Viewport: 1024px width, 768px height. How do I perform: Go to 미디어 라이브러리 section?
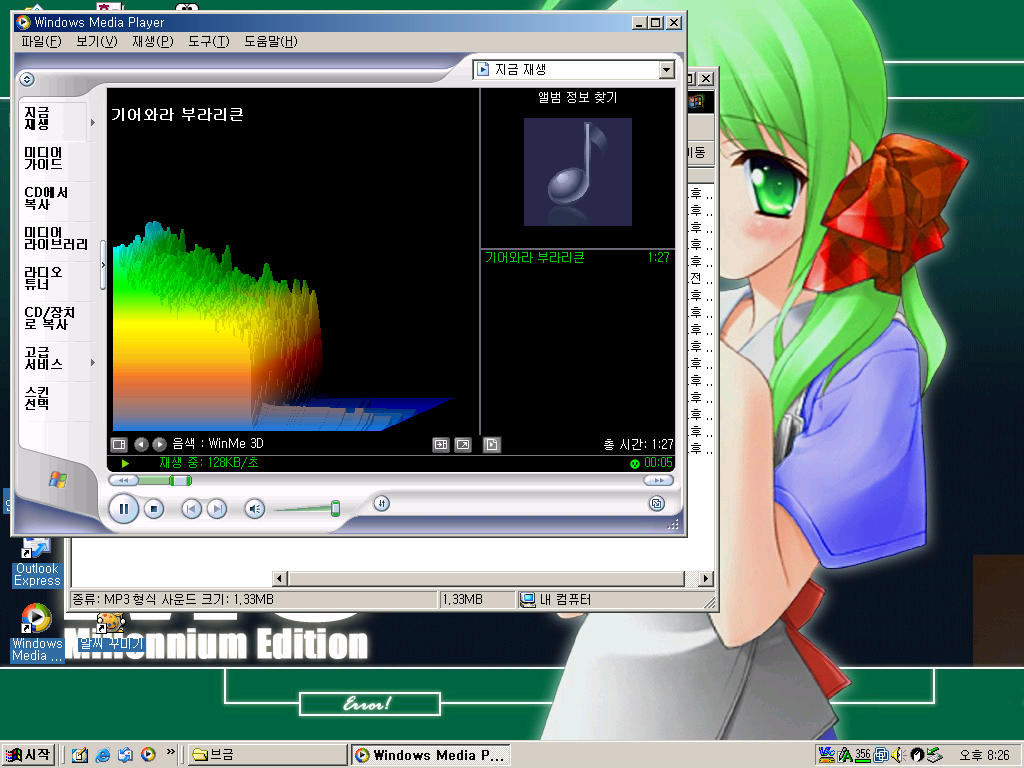click(56, 238)
